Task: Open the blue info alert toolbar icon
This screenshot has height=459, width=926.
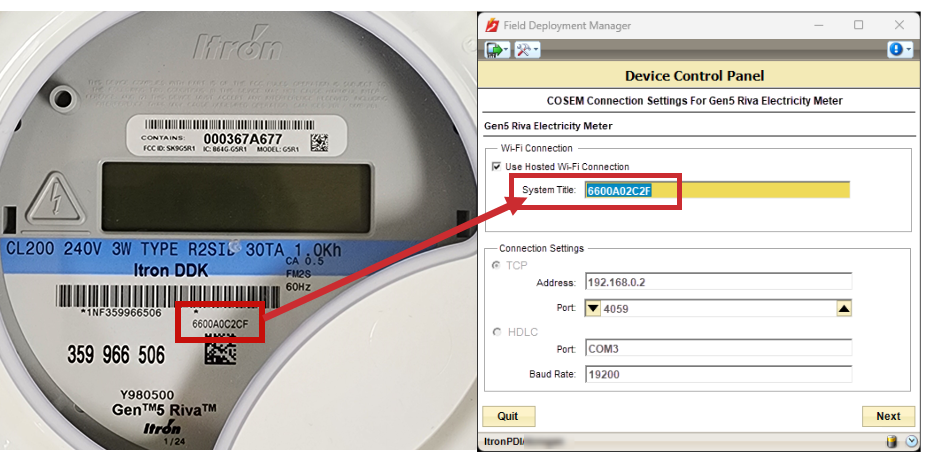Action: (x=900, y=50)
